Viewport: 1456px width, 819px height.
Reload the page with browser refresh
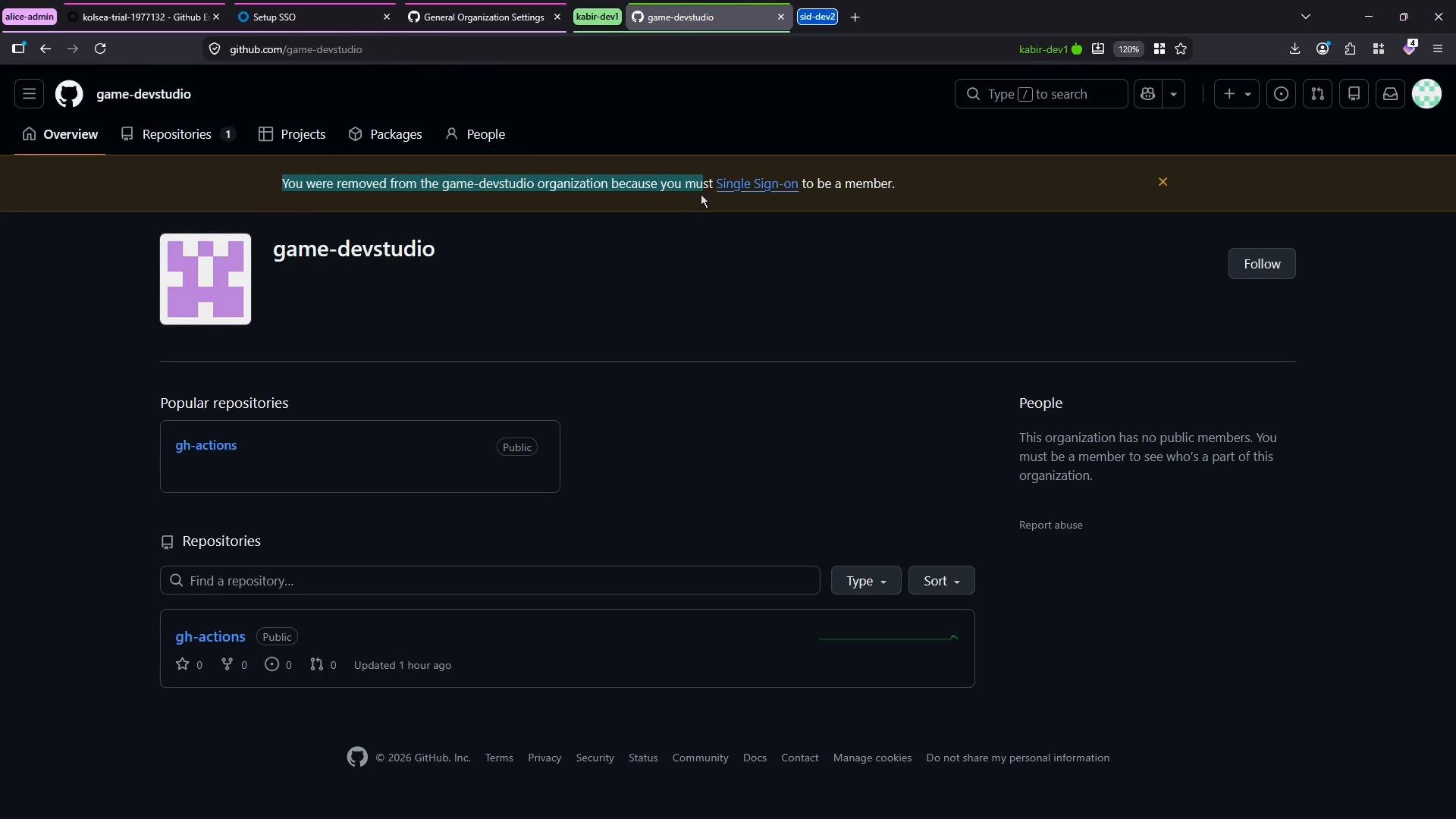pyautogui.click(x=100, y=49)
